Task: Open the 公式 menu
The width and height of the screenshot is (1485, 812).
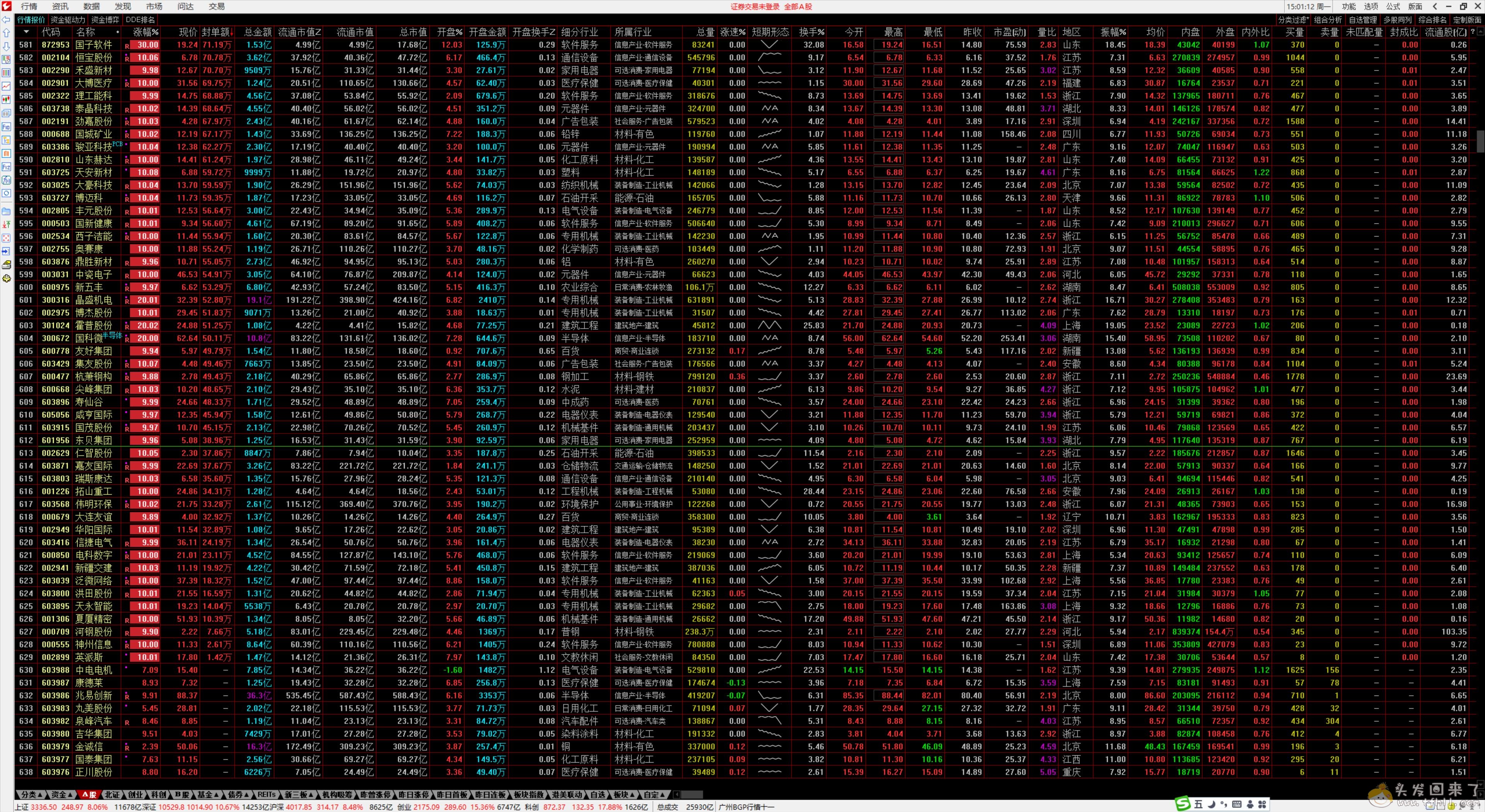Action: 1393,6
